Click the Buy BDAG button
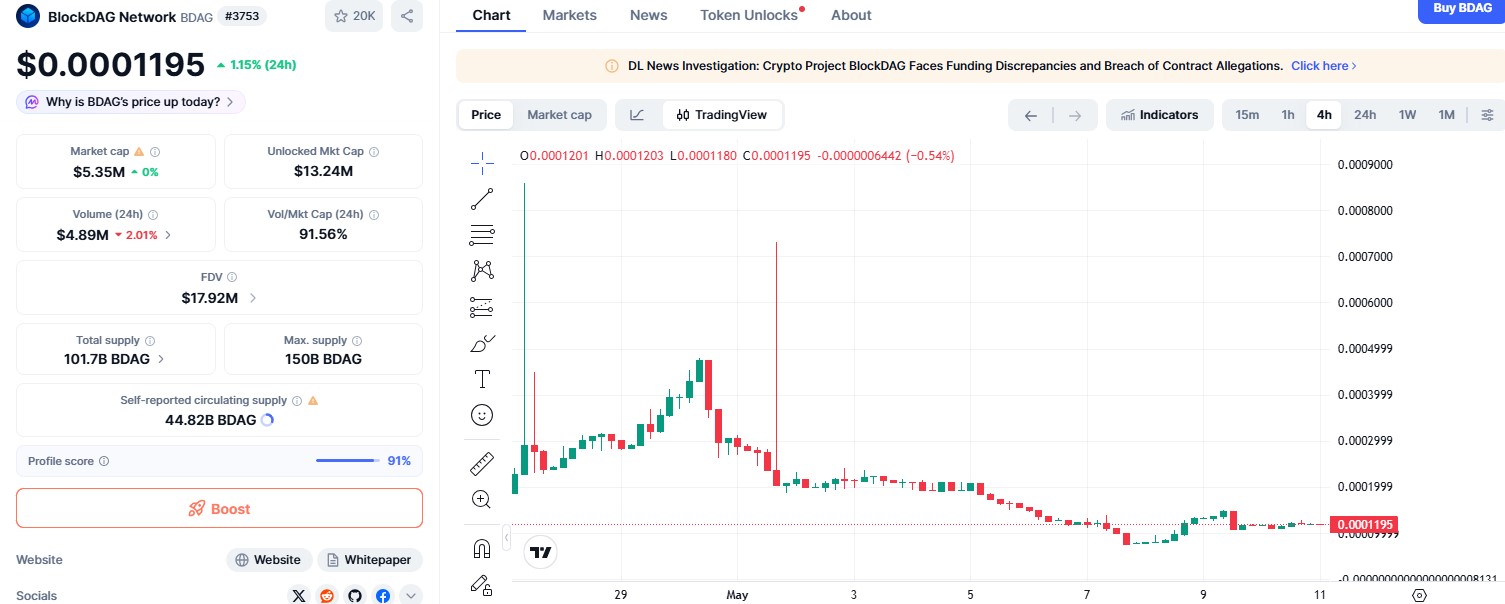This screenshot has width=1505, height=604. point(1461,9)
